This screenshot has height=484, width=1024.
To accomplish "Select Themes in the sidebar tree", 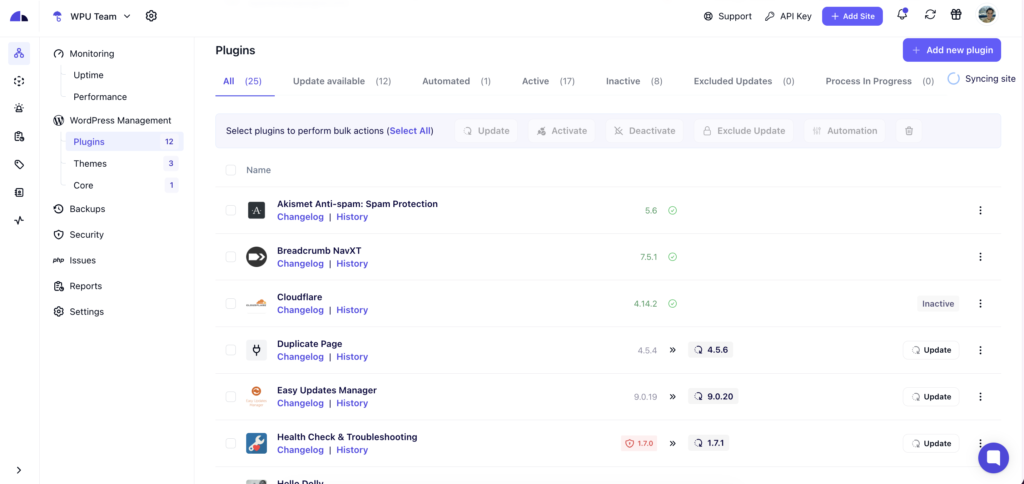I will click(90, 164).
